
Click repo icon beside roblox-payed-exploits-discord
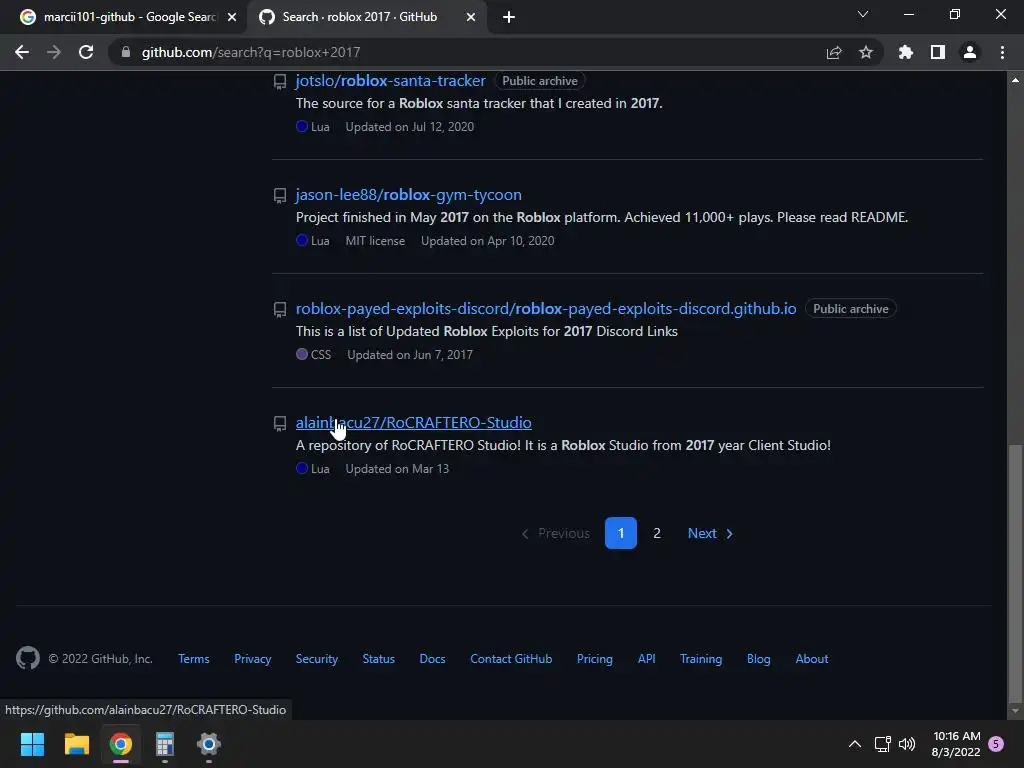(x=280, y=310)
